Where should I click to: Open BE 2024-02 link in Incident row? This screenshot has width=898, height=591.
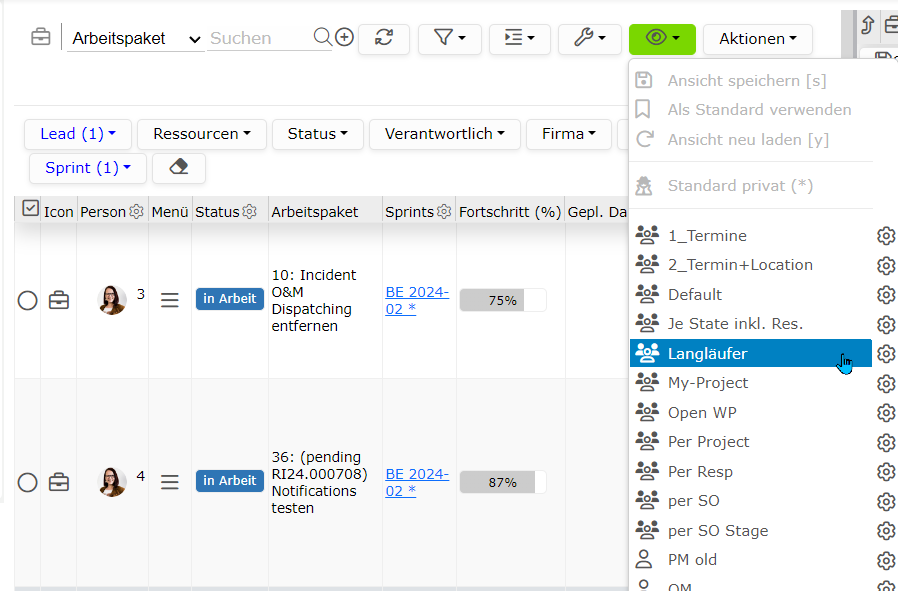[417, 300]
